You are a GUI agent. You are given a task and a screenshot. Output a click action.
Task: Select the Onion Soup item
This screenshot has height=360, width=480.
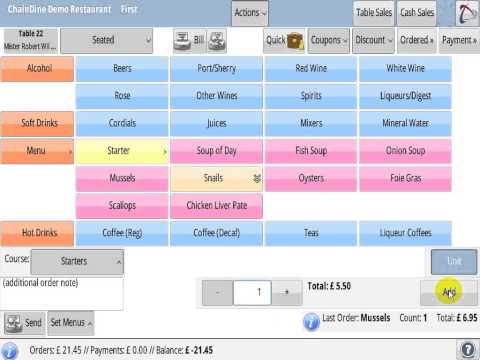(x=405, y=151)
